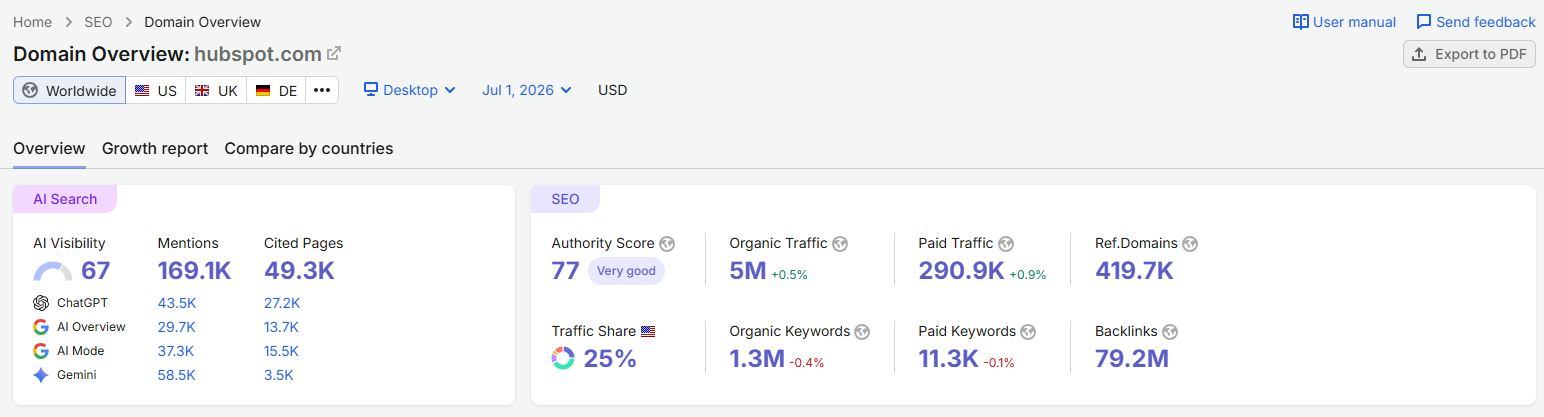Open AI Mode mentions value 37.3K
The width and height of the screenshot is (1544, 417).
[x=176, y=351]
